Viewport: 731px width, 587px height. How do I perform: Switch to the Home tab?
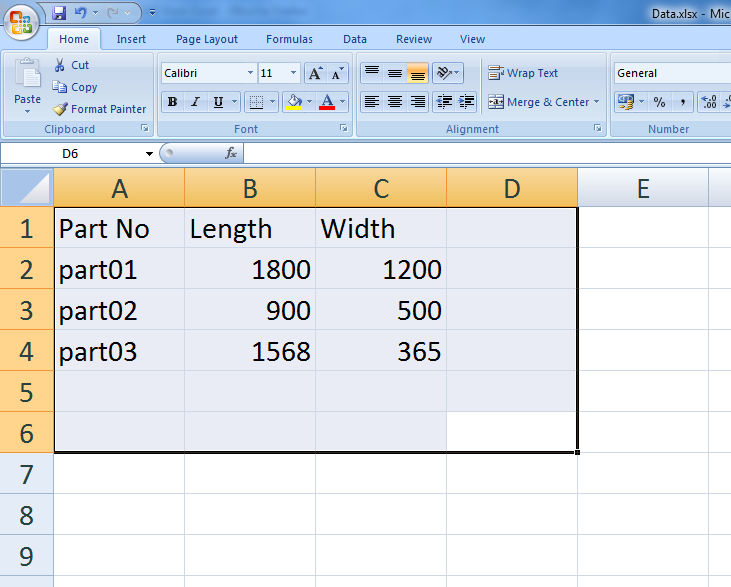[x=74, y=39]
